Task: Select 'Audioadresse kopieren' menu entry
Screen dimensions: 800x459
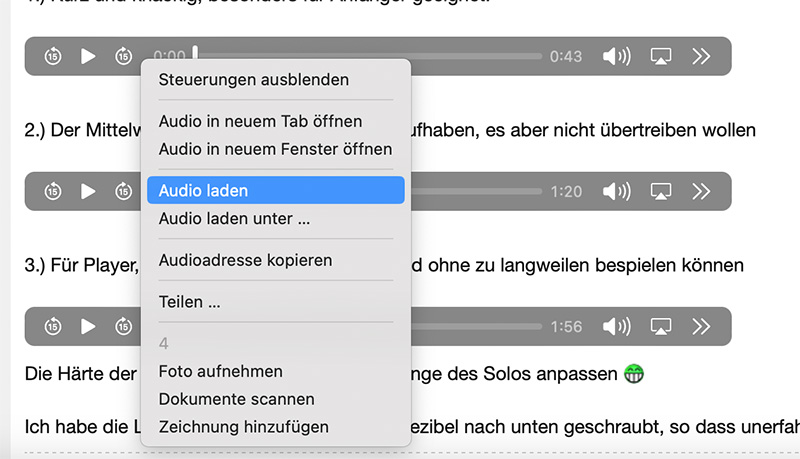Action: pyautogui.click(x=245, y=260)
